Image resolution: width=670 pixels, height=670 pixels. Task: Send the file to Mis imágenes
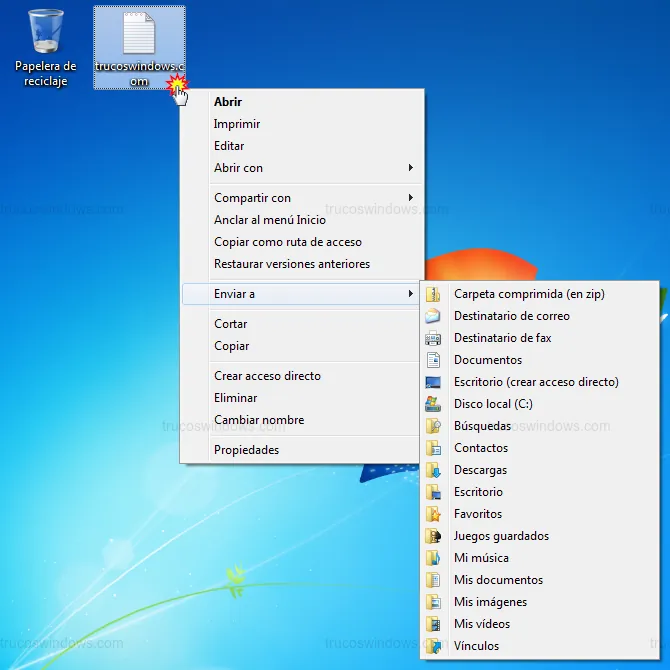click(490, 602)
